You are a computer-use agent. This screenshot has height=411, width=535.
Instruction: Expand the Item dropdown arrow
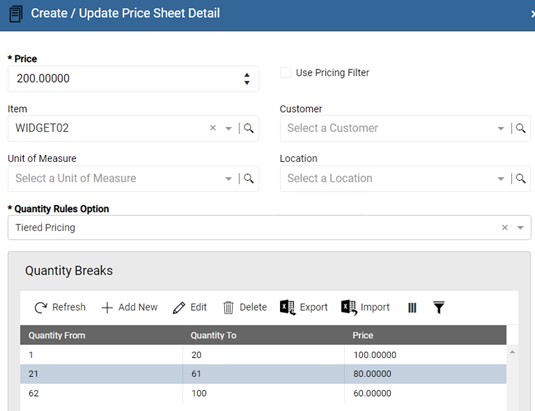228,129
